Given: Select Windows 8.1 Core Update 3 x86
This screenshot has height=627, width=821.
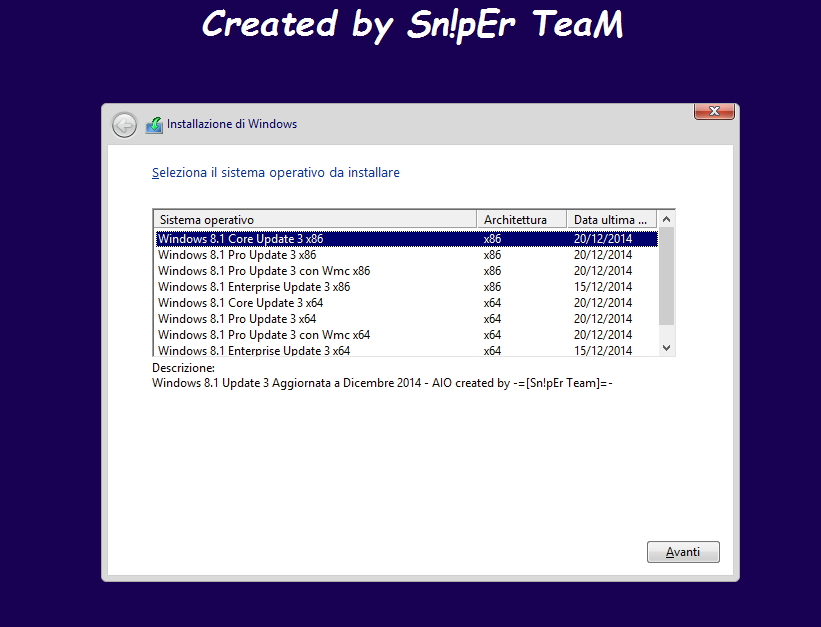Looking at the screenshot, I should pos(407,239).
